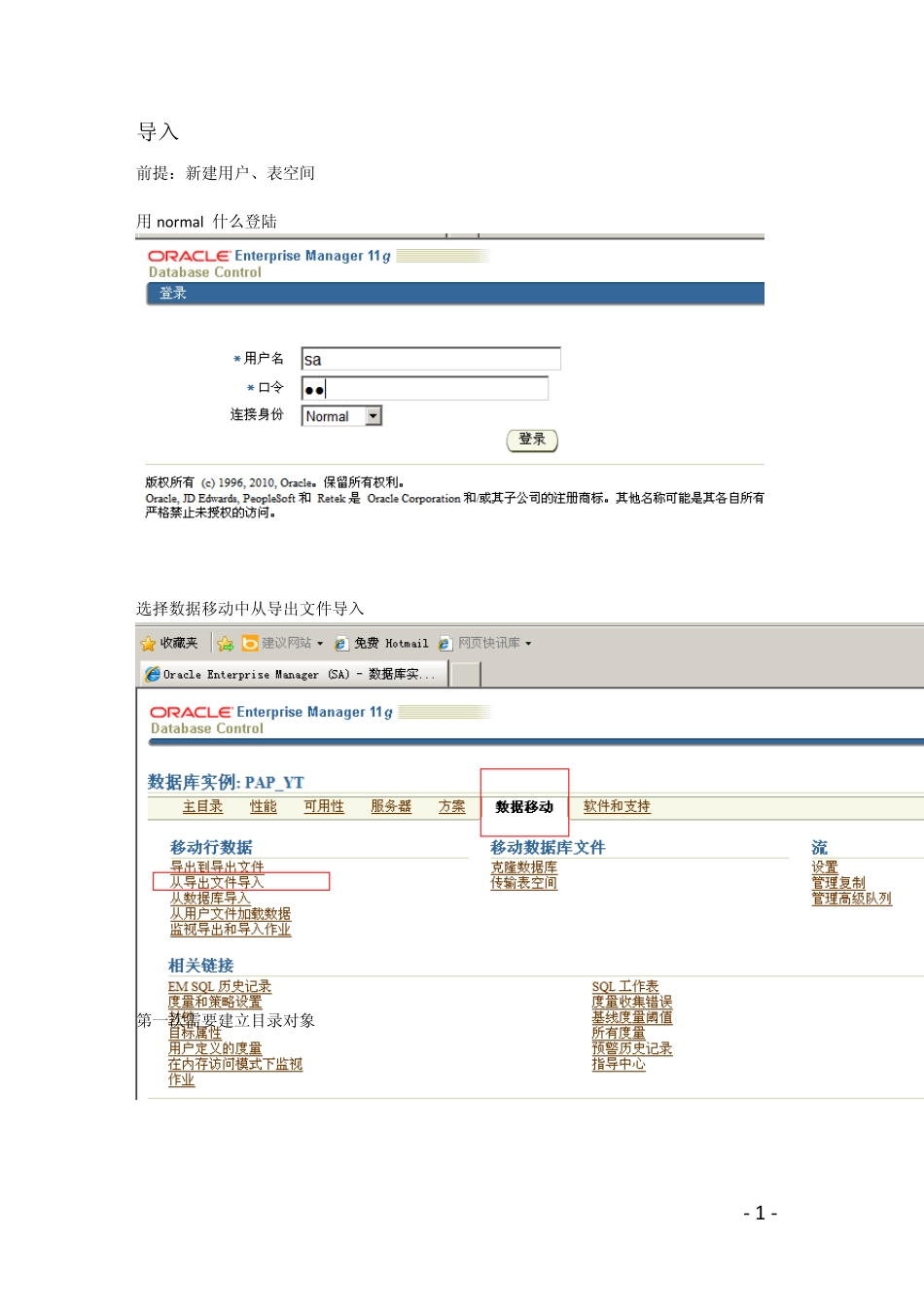Click the 收藏夹 favorites star icon

click(x=148, y=644)
